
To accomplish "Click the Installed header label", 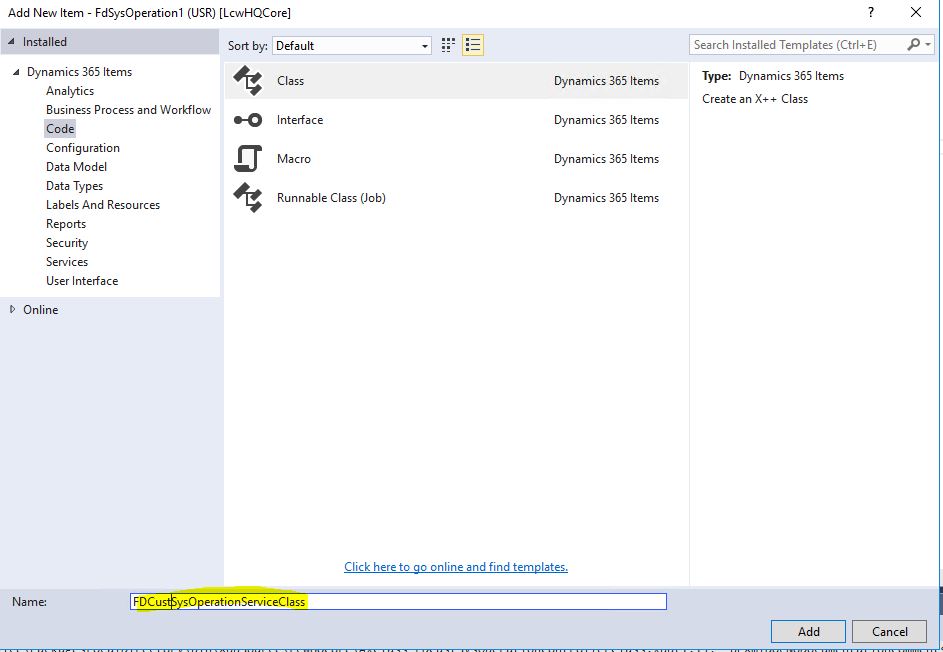I will 45,42.
